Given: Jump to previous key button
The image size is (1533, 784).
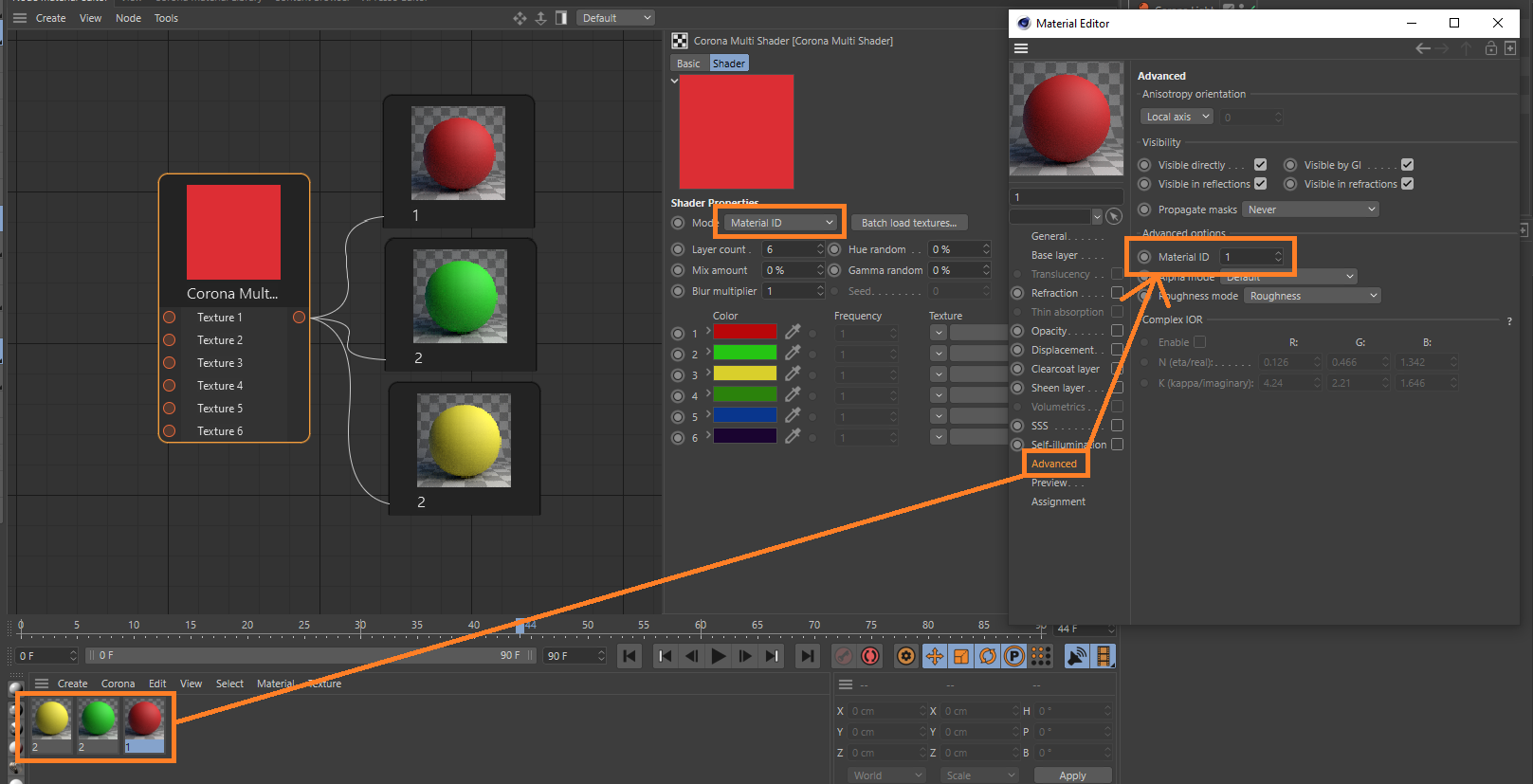Looking at the screenshot, I should tap(665, 656).
